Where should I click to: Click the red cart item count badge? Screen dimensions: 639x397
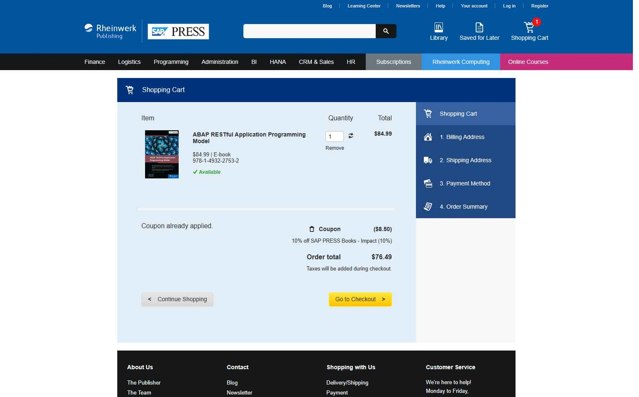[537, 22]
